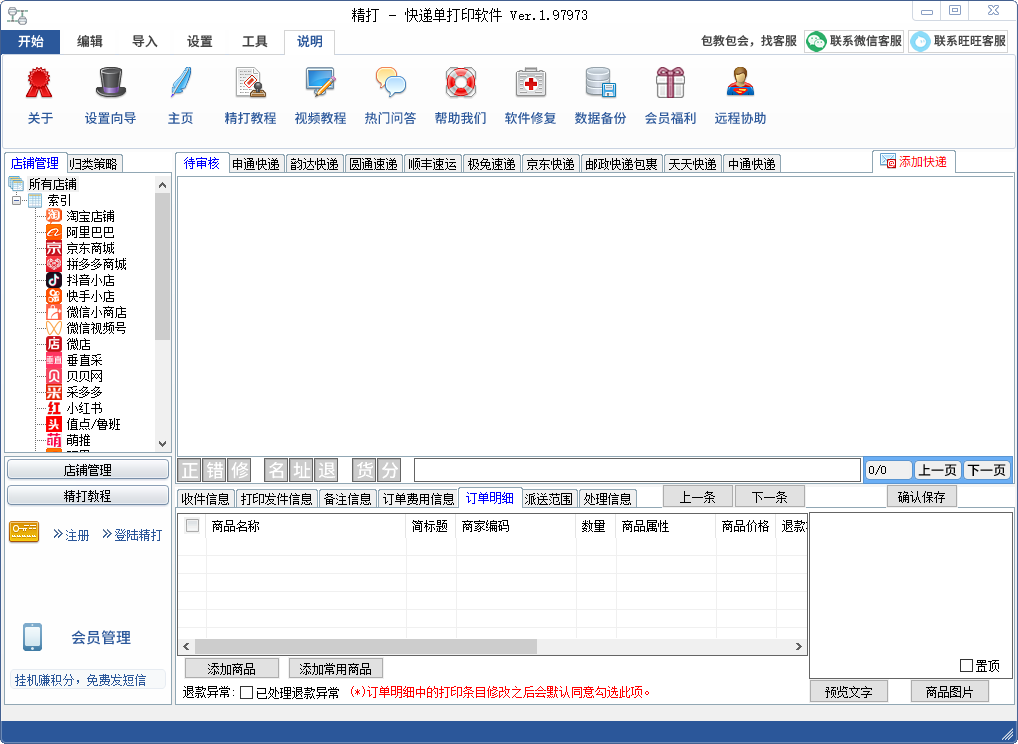Click the search input field above details
The height and width of the screenshot is (744, 1018).
638,469
